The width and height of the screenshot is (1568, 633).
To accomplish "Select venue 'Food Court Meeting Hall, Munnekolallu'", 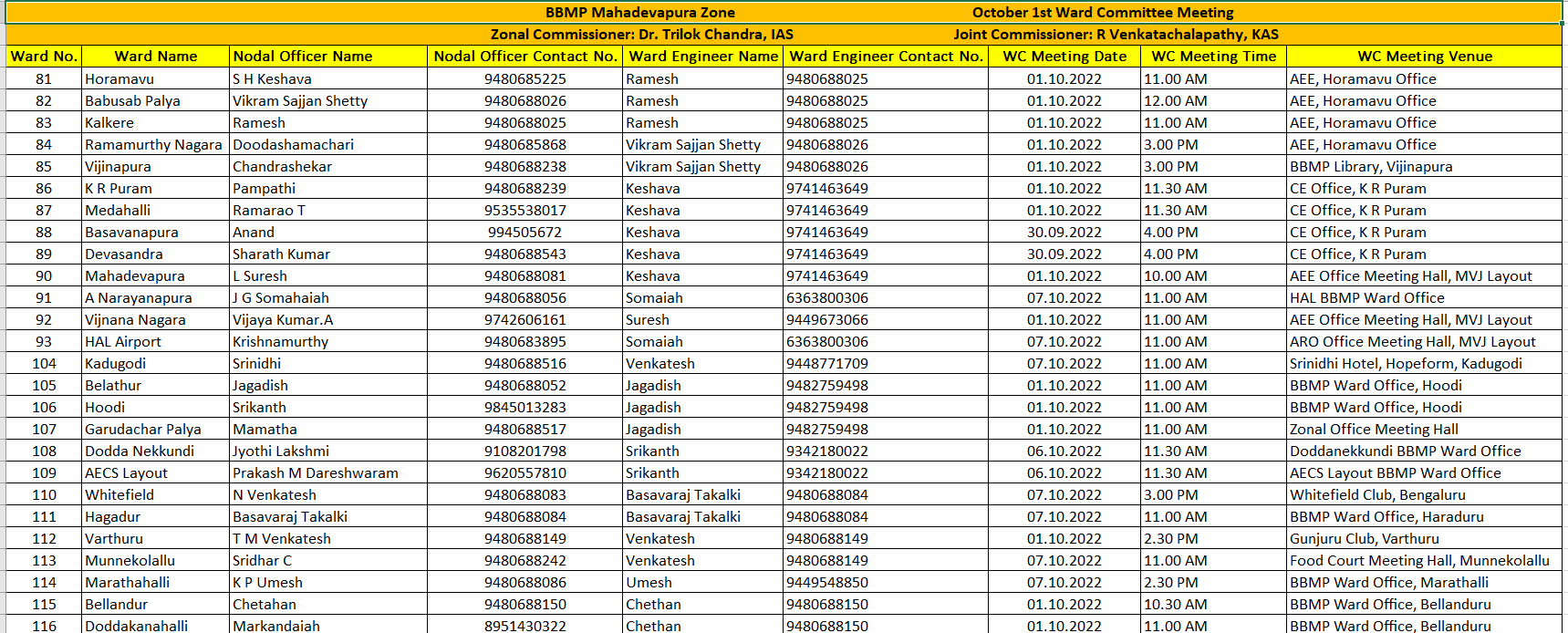I will tap(1425, 561).
